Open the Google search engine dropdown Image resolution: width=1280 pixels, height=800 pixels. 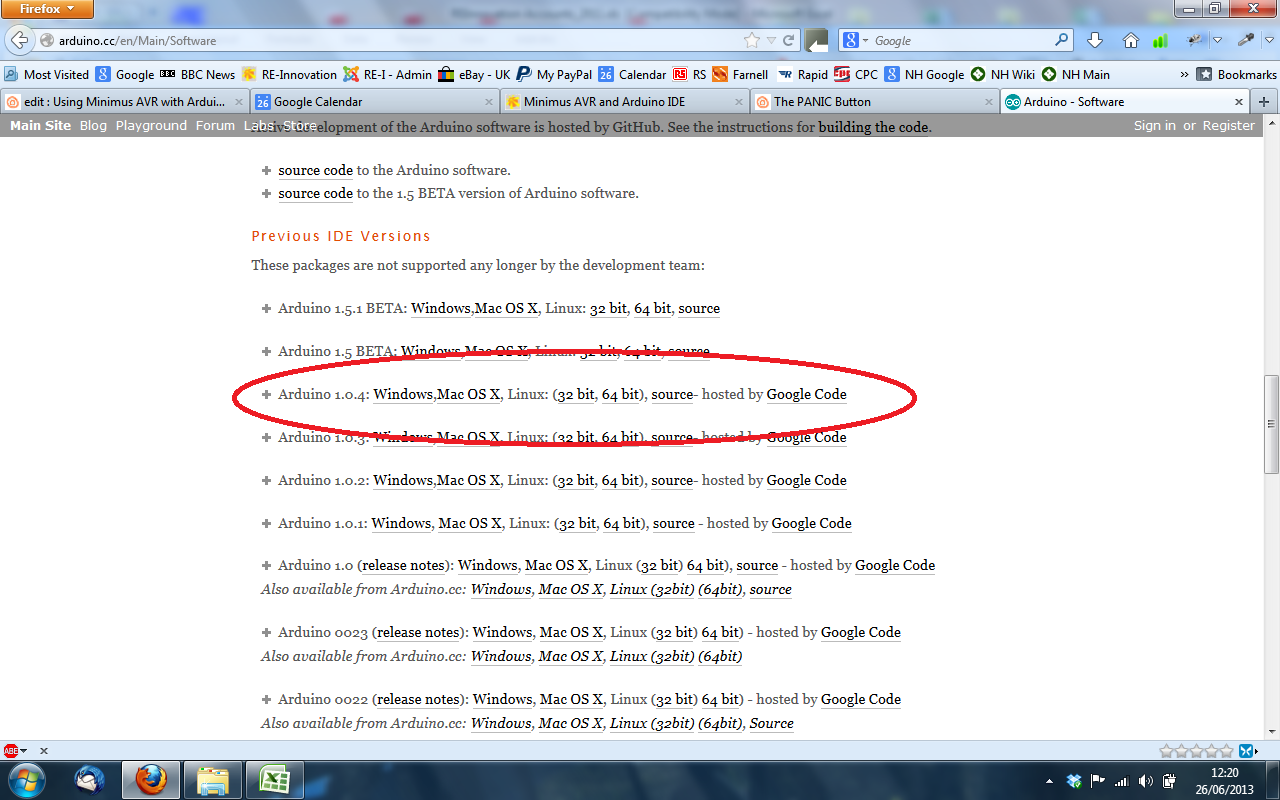coord(856,41)
